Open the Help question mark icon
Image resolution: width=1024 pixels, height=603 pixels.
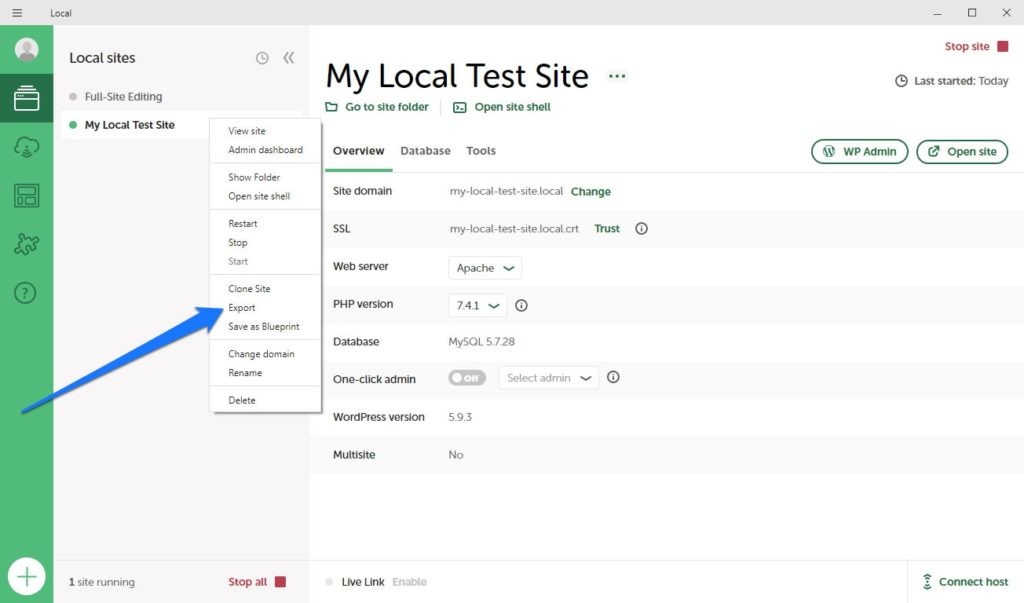pos(27,293)
